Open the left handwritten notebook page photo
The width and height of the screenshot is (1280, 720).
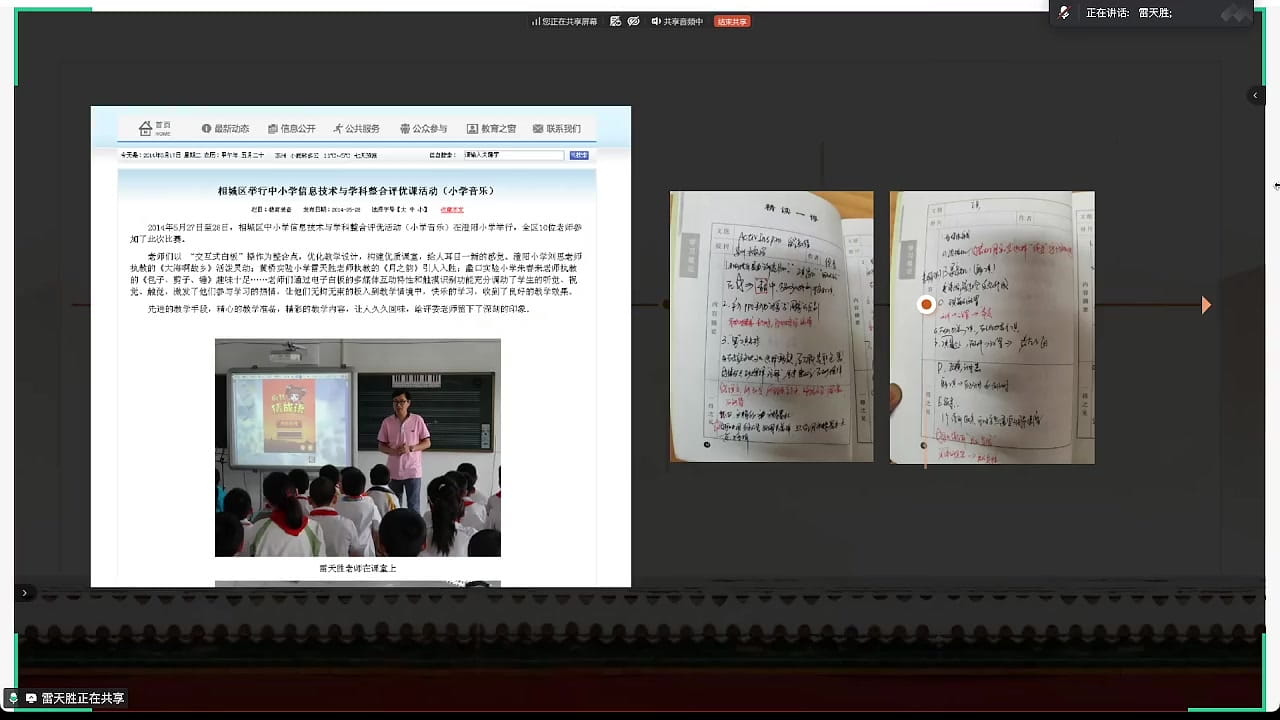771,327
